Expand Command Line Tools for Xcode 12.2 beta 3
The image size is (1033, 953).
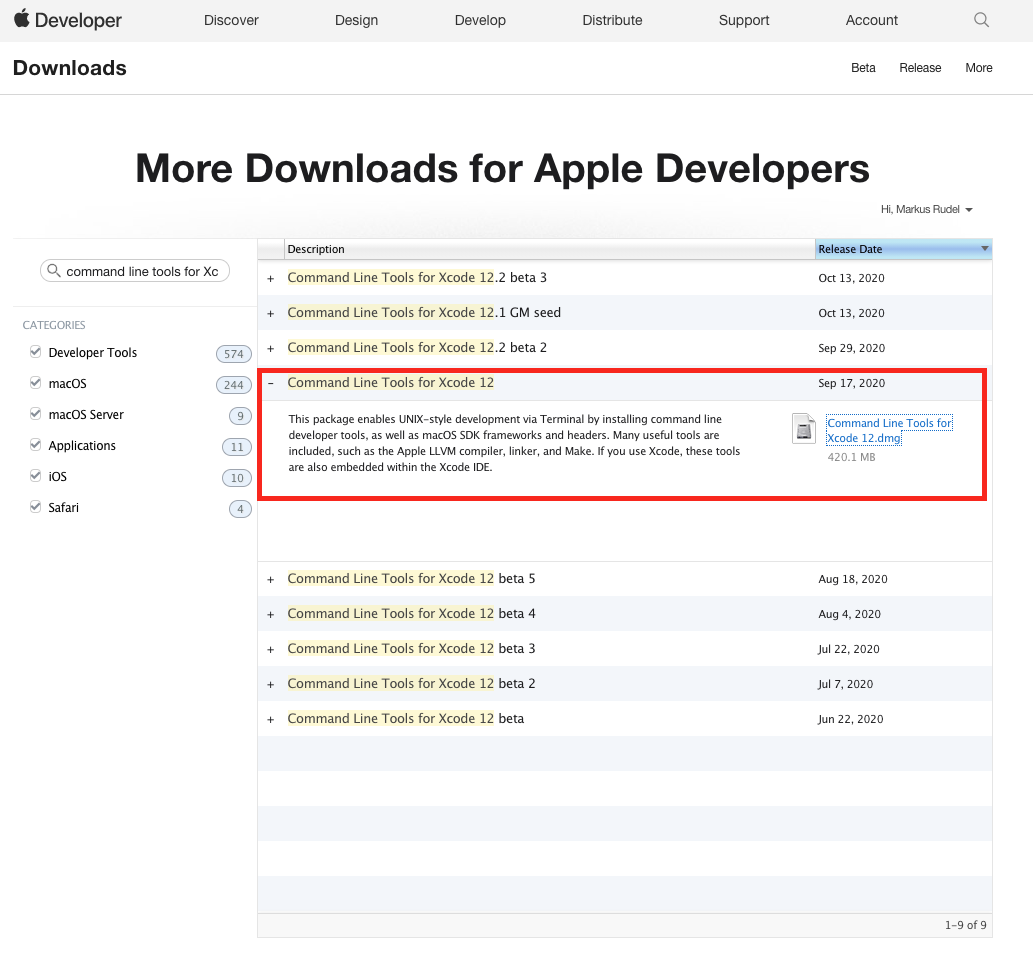pyautogui.click(x=270, y=278)
